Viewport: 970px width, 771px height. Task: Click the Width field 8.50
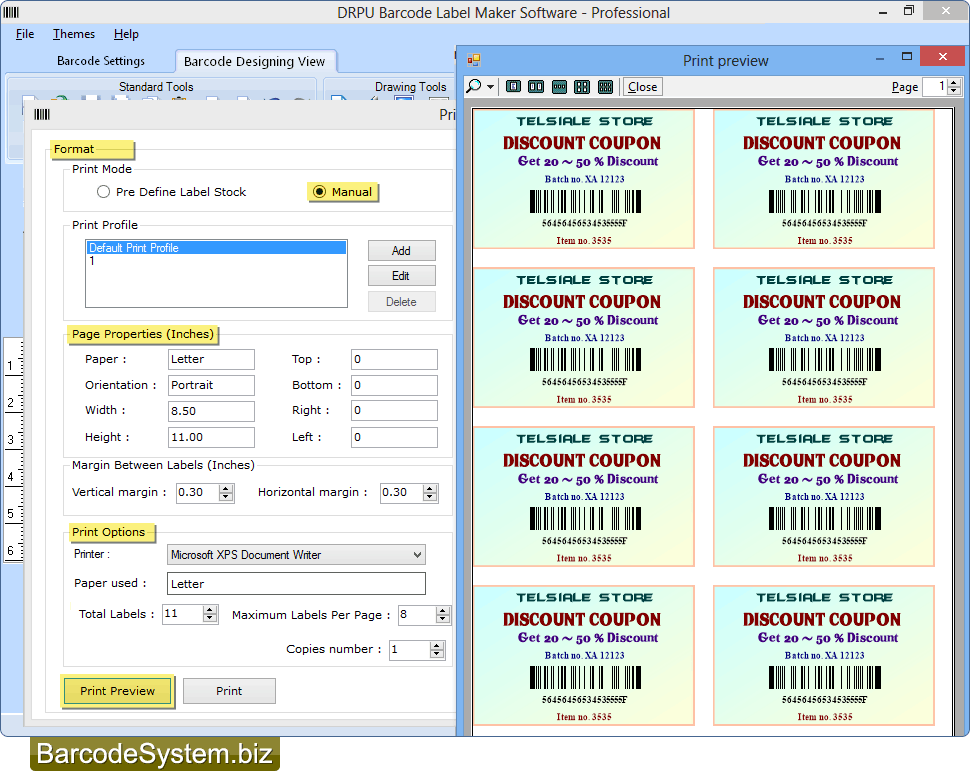(x=211, y=411)
